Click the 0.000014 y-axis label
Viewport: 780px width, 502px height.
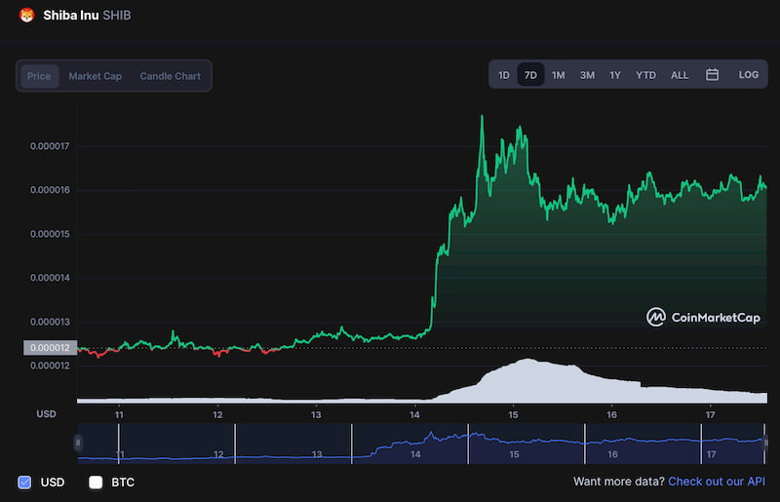click(50, 278)
